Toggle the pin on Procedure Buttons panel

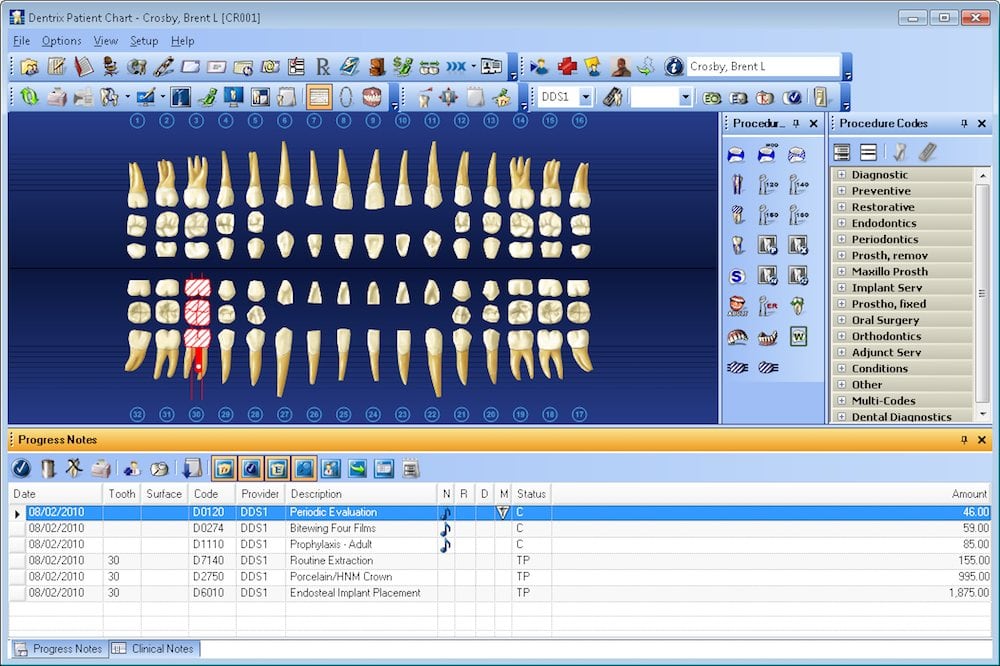796,124
